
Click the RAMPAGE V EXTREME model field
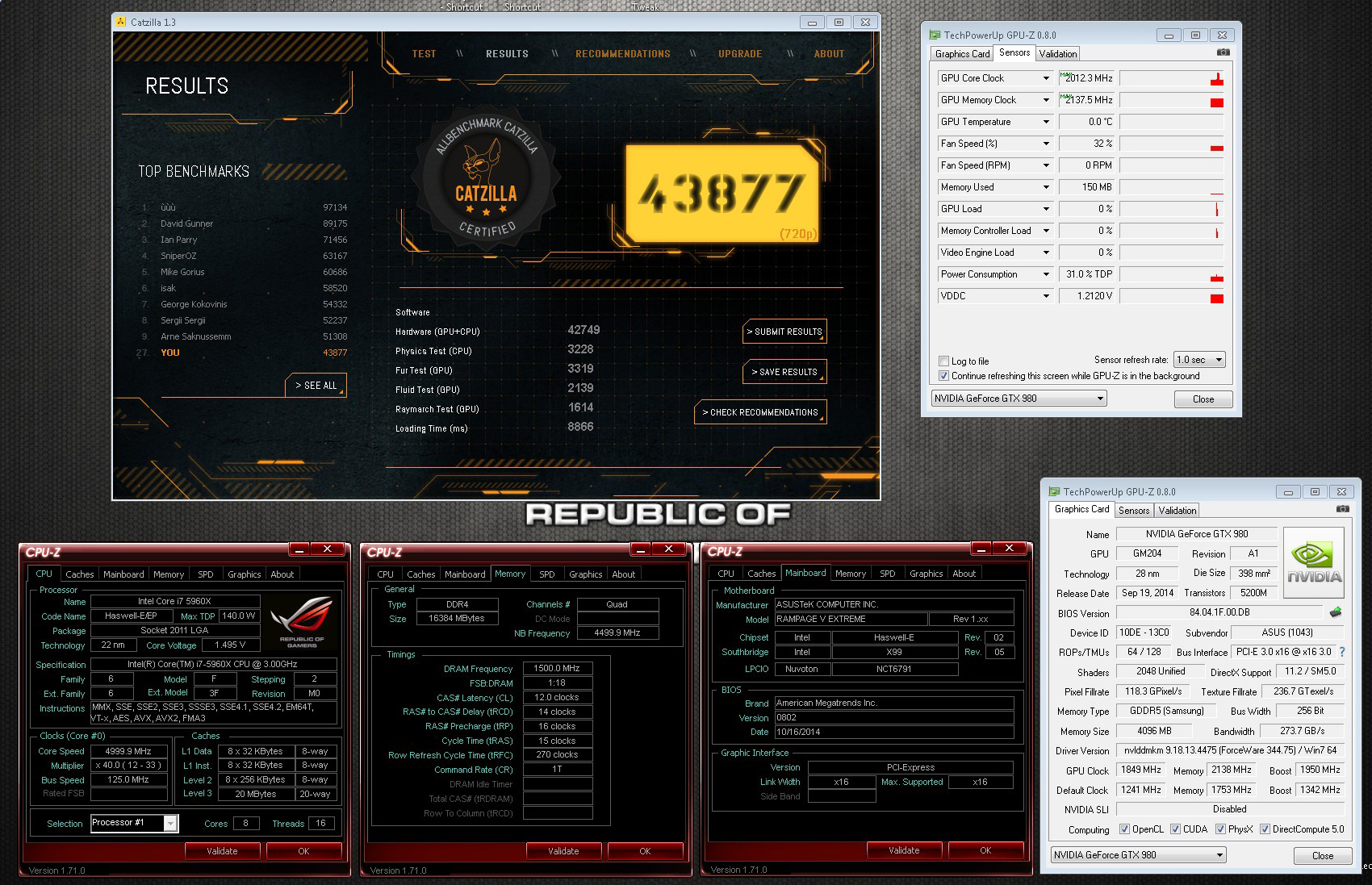[x=851, y=620]
